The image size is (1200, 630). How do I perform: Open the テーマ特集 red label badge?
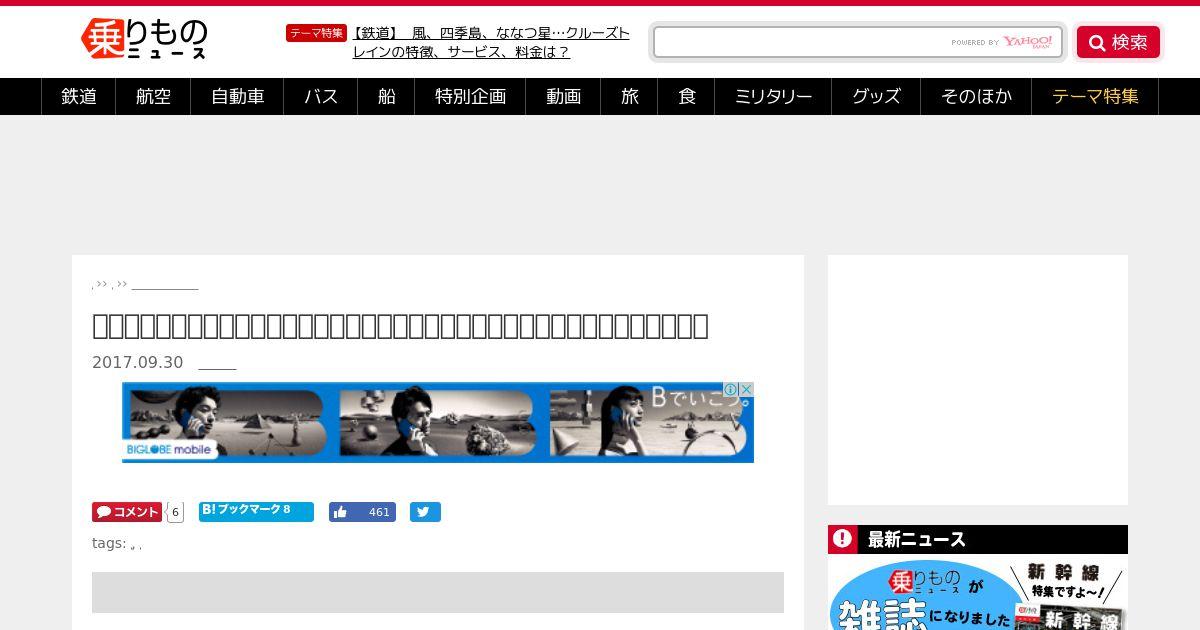pos(316,33)
